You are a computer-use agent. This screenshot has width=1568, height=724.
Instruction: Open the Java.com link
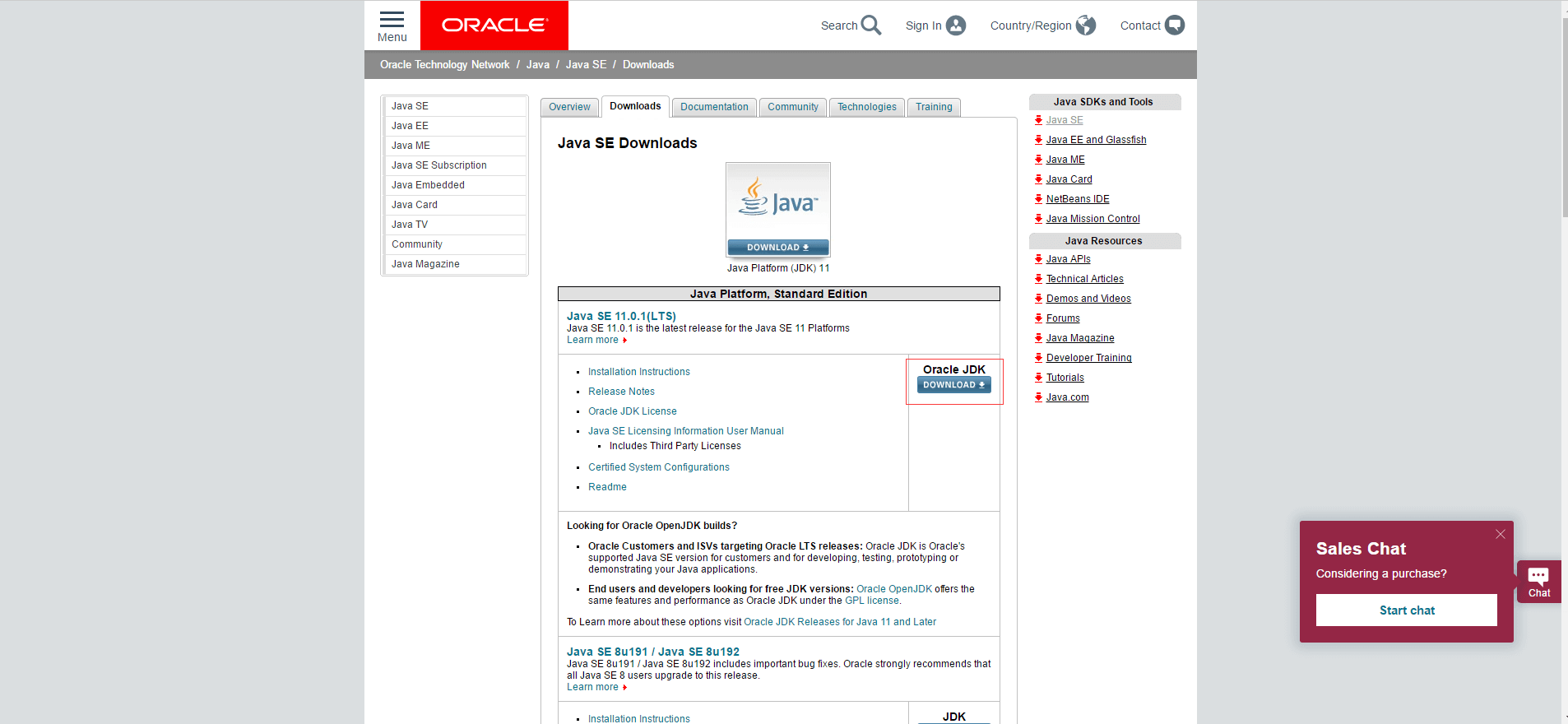pos(1067,397)
